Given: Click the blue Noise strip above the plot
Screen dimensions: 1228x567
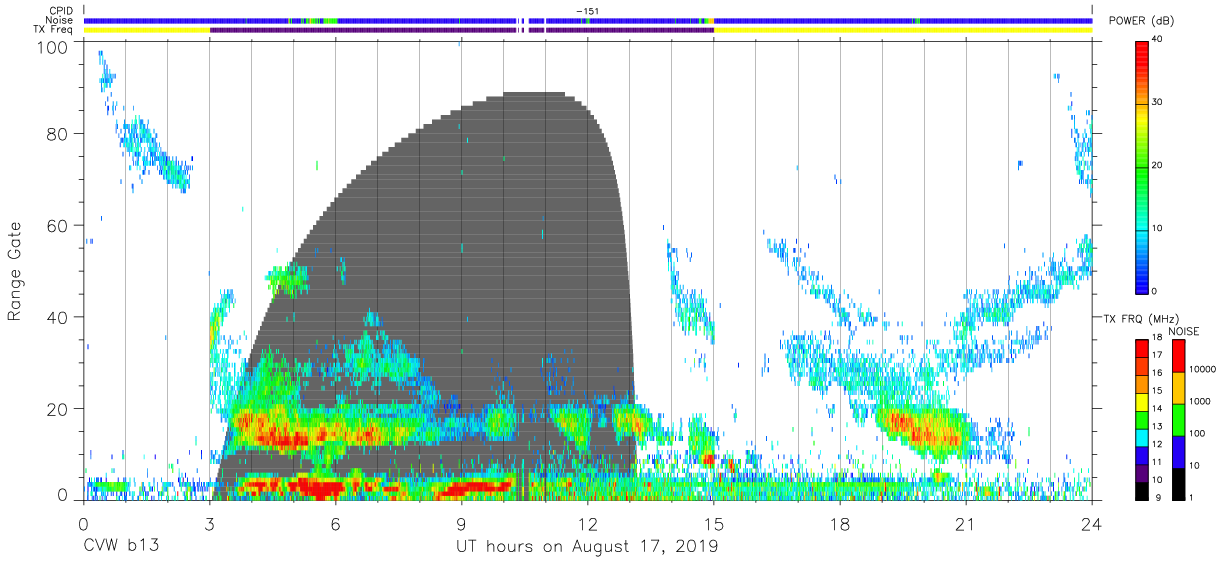Looking at the screenshot, I should pyautogui.click(x=587, y=20).
